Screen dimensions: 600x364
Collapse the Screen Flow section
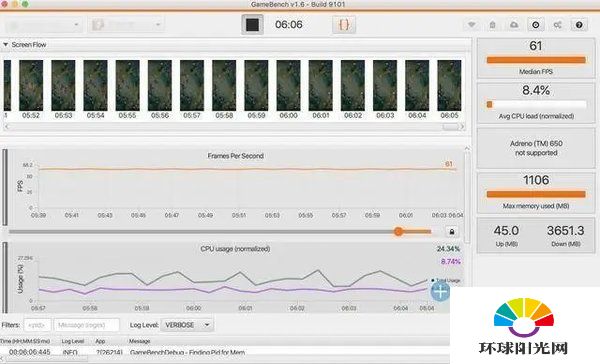(x=5, y=45)
